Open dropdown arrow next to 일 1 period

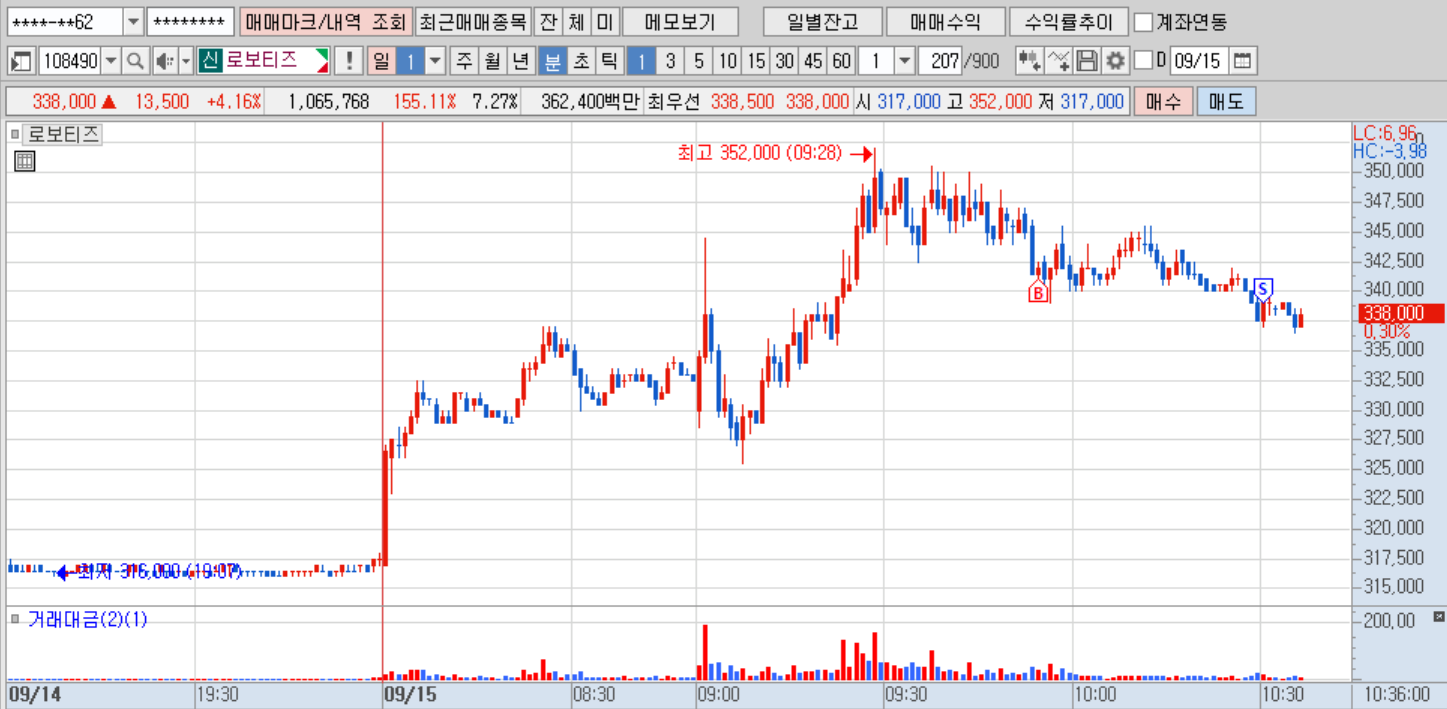click(435, 61)
